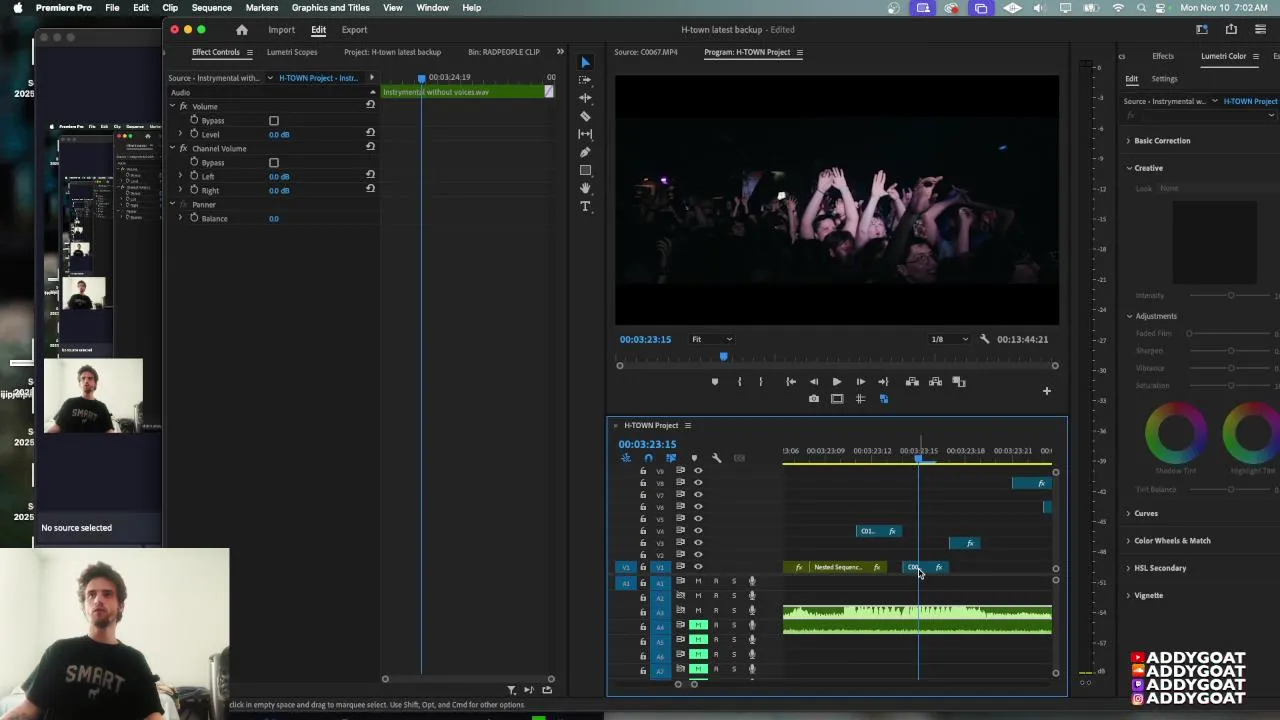The image size is (1280, 720).
Task: Go to Home screen via house icon
Action: 242,30
